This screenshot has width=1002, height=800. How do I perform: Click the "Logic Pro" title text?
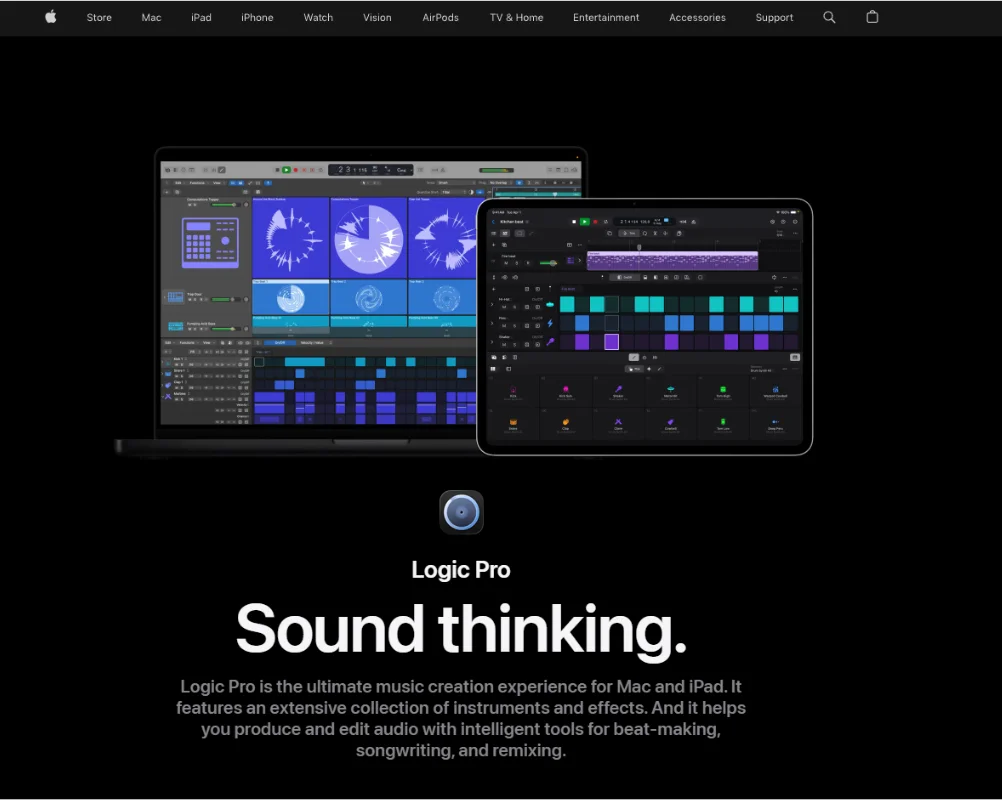click(461, 569)
